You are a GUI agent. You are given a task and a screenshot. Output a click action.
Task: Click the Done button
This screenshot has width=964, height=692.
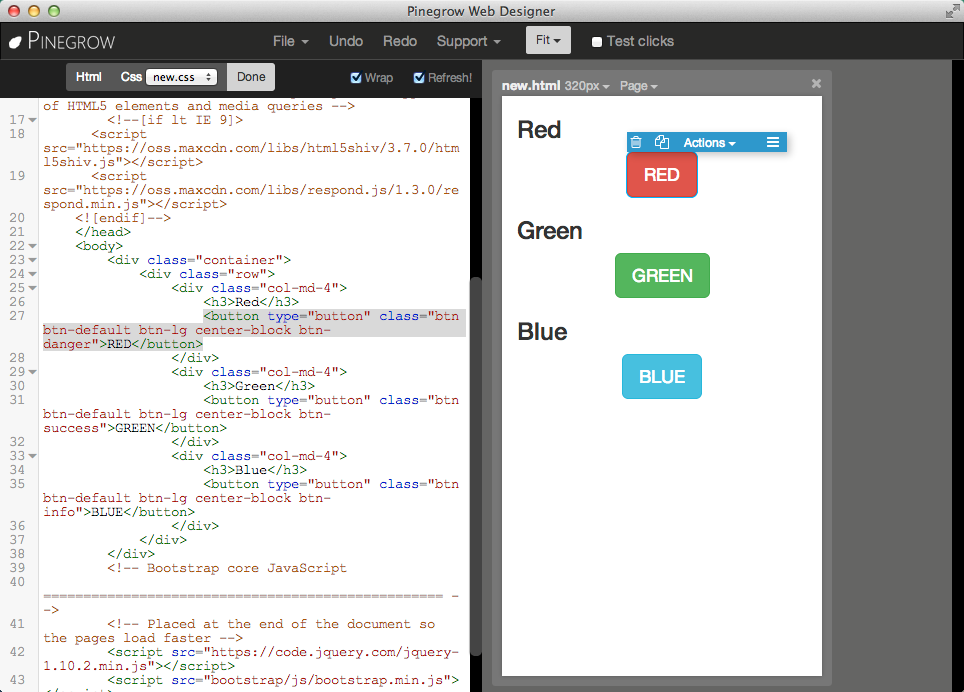[x=251, y=77]
